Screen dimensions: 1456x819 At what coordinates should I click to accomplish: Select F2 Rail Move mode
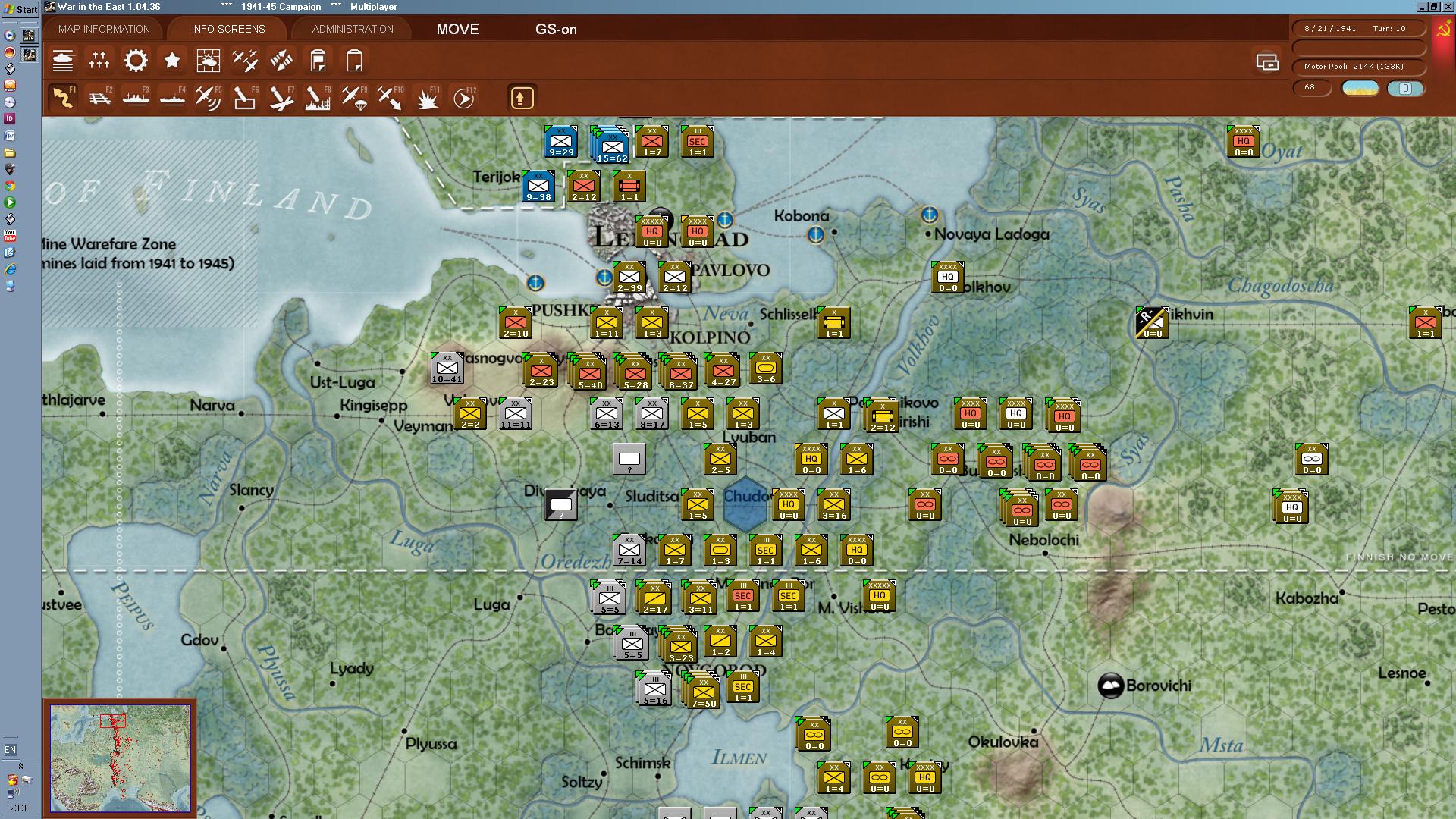tap(99, 98)
